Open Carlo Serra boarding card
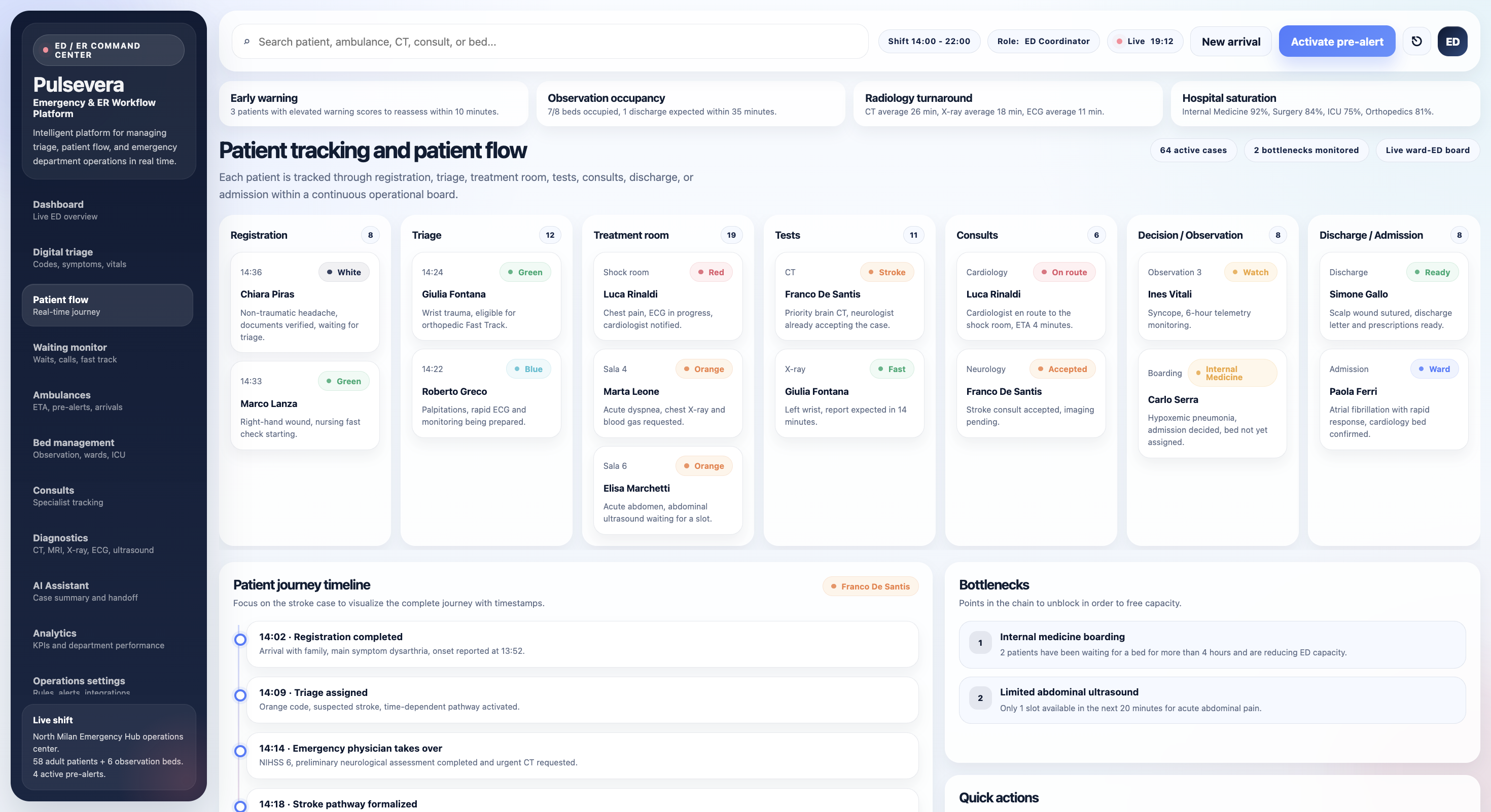The image size is (1491, 812). pos(1212,403)
